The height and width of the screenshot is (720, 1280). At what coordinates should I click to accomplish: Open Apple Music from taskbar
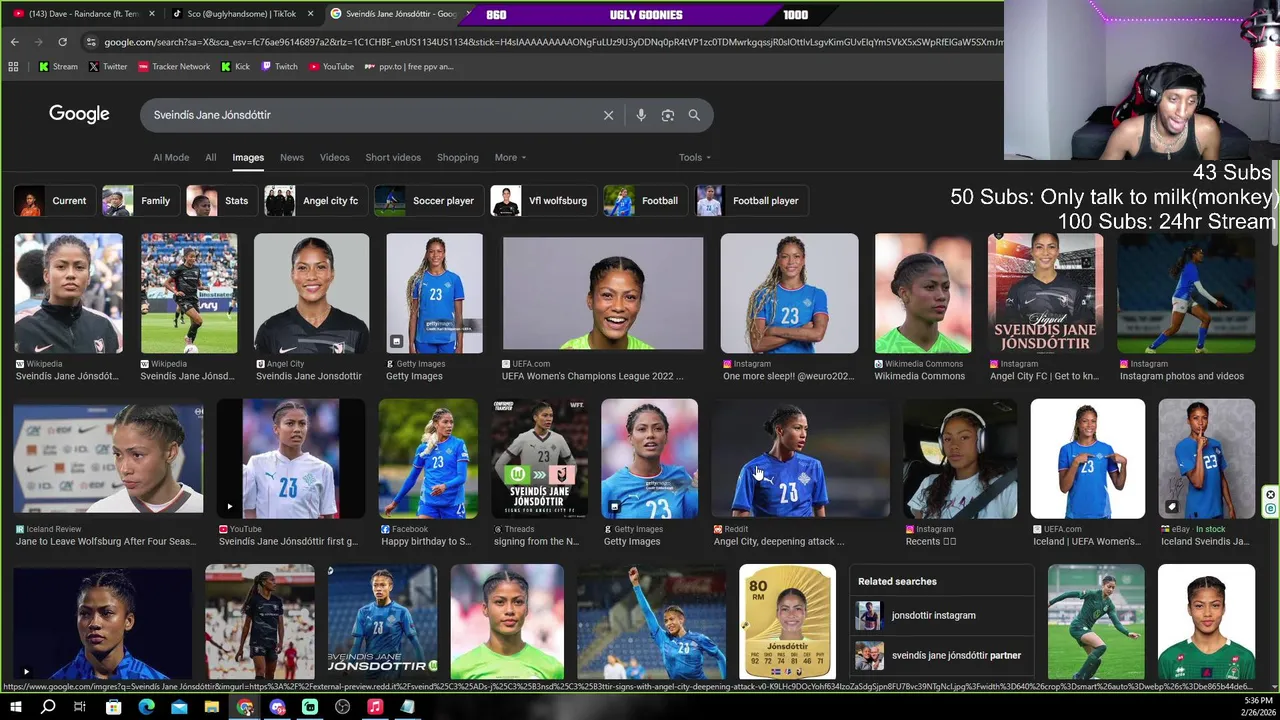point(375,707)
